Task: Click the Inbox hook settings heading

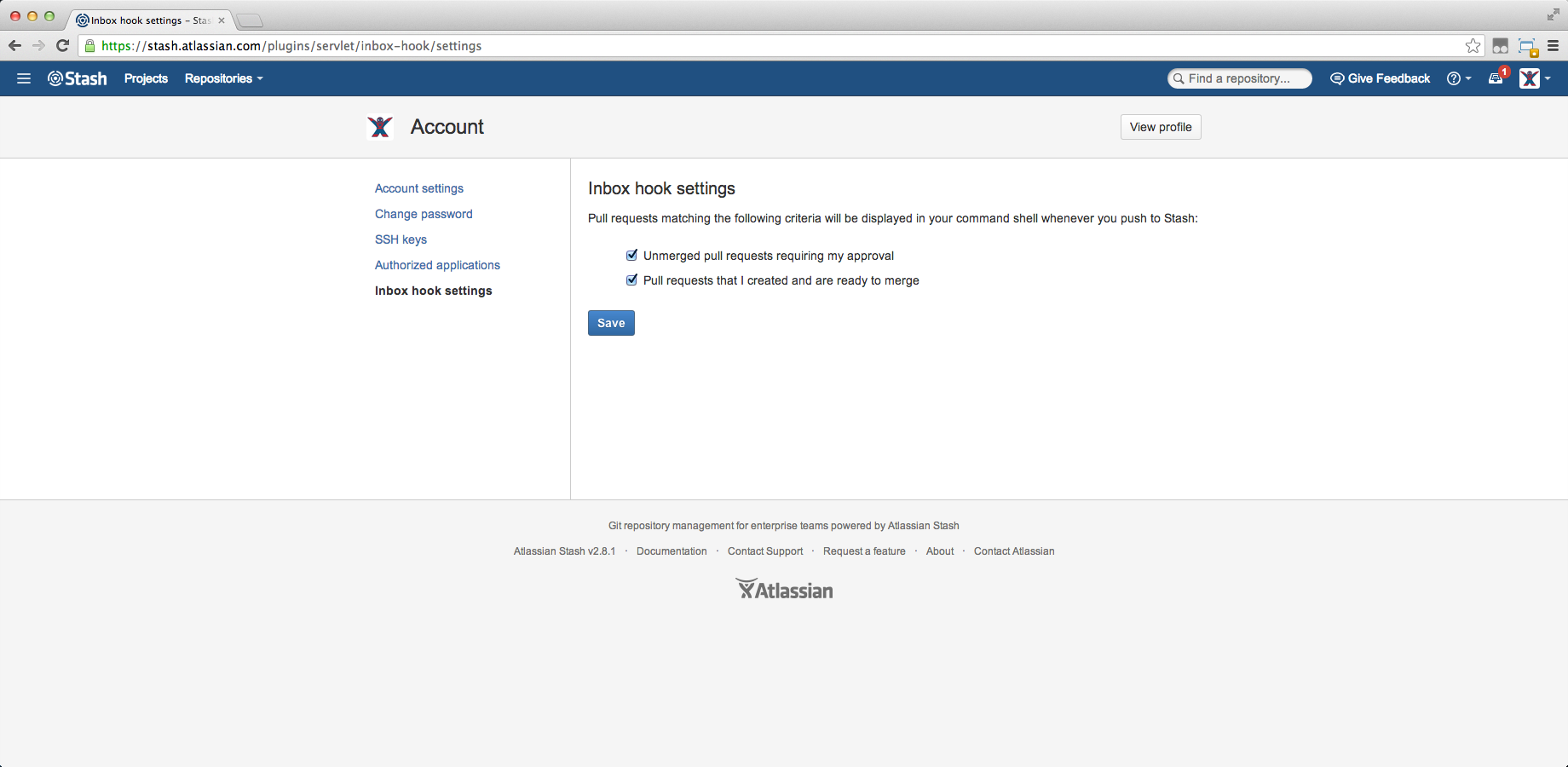Action: [x=661, y=188]
